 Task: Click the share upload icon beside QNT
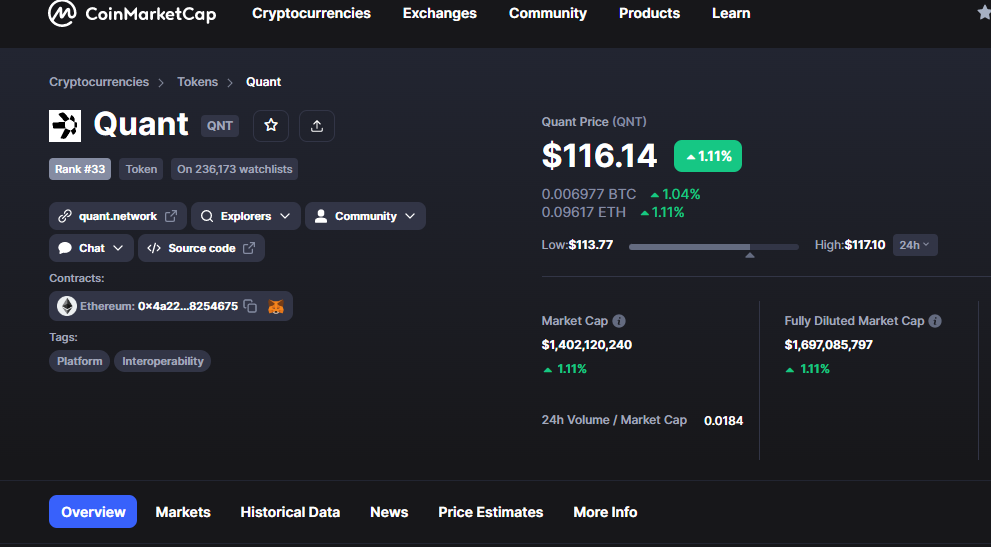317,126
